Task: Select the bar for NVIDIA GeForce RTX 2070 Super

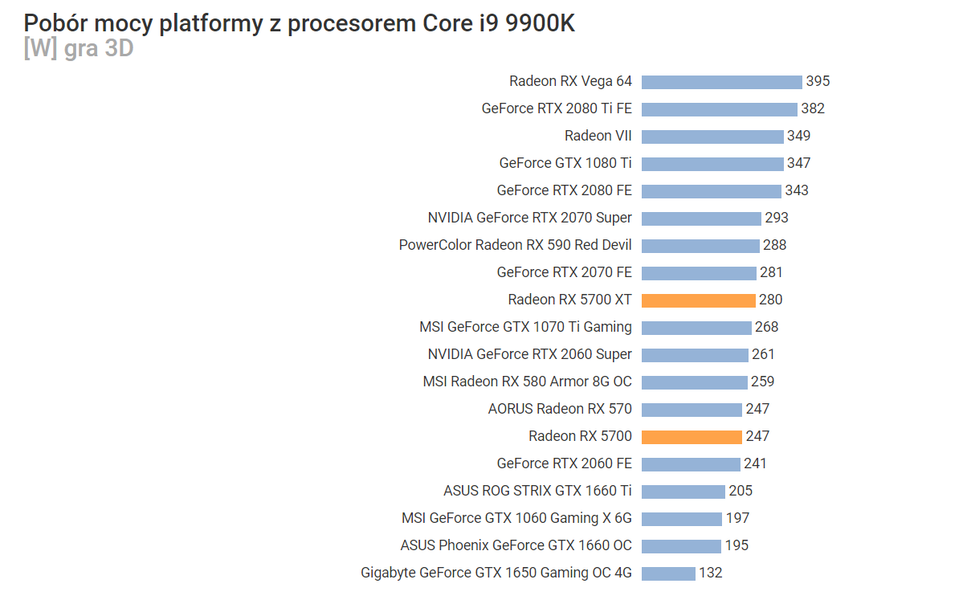Action: 701,219
